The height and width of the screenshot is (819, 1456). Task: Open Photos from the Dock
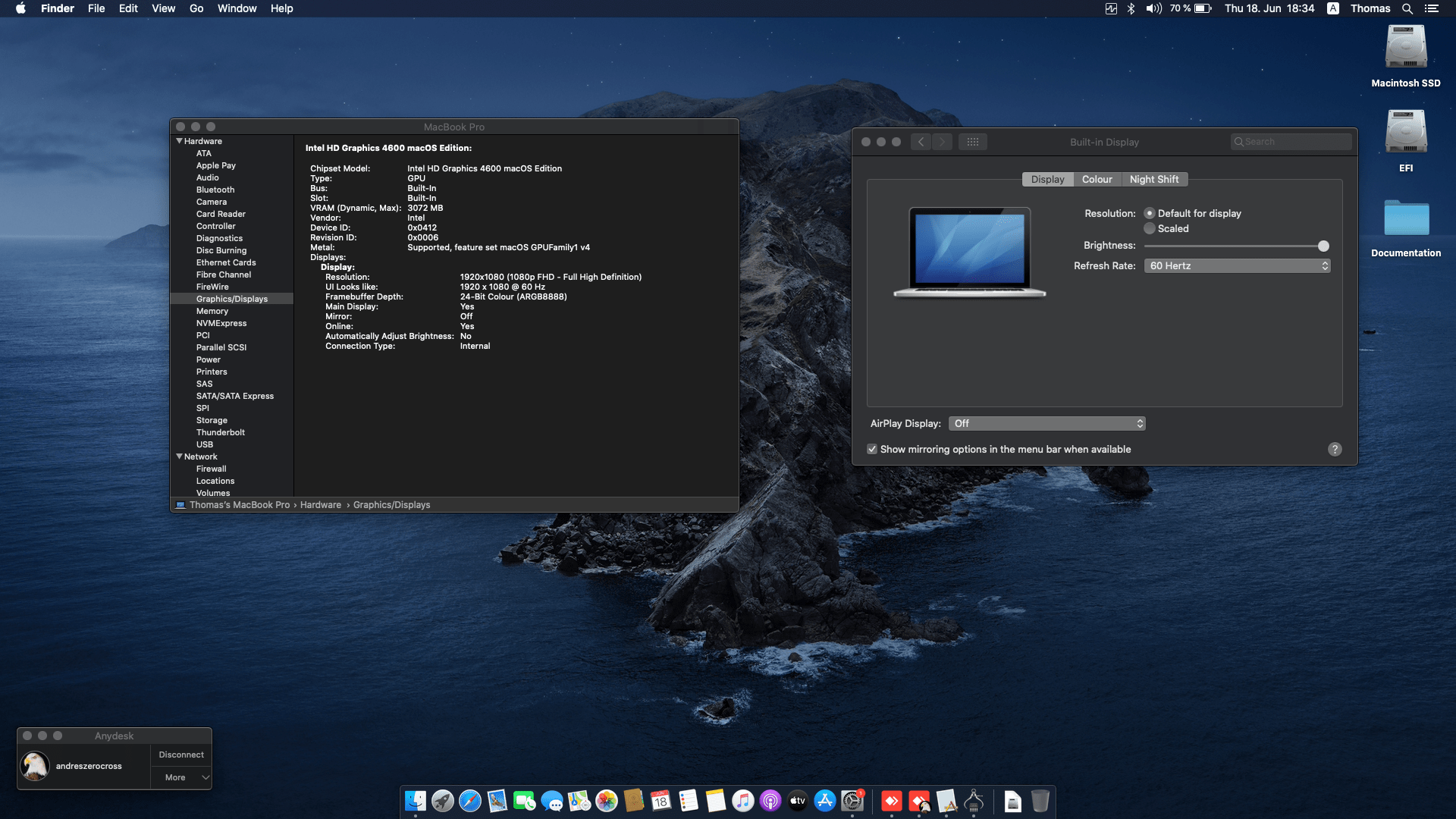pyautogui.click(x=607, y=801)
